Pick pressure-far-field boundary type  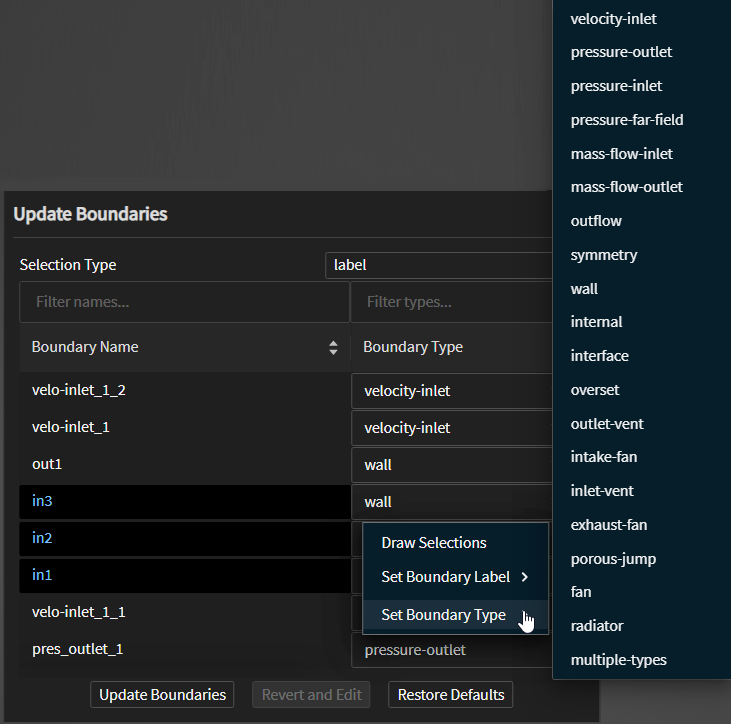pyautogui.click(x=627, y=120)
